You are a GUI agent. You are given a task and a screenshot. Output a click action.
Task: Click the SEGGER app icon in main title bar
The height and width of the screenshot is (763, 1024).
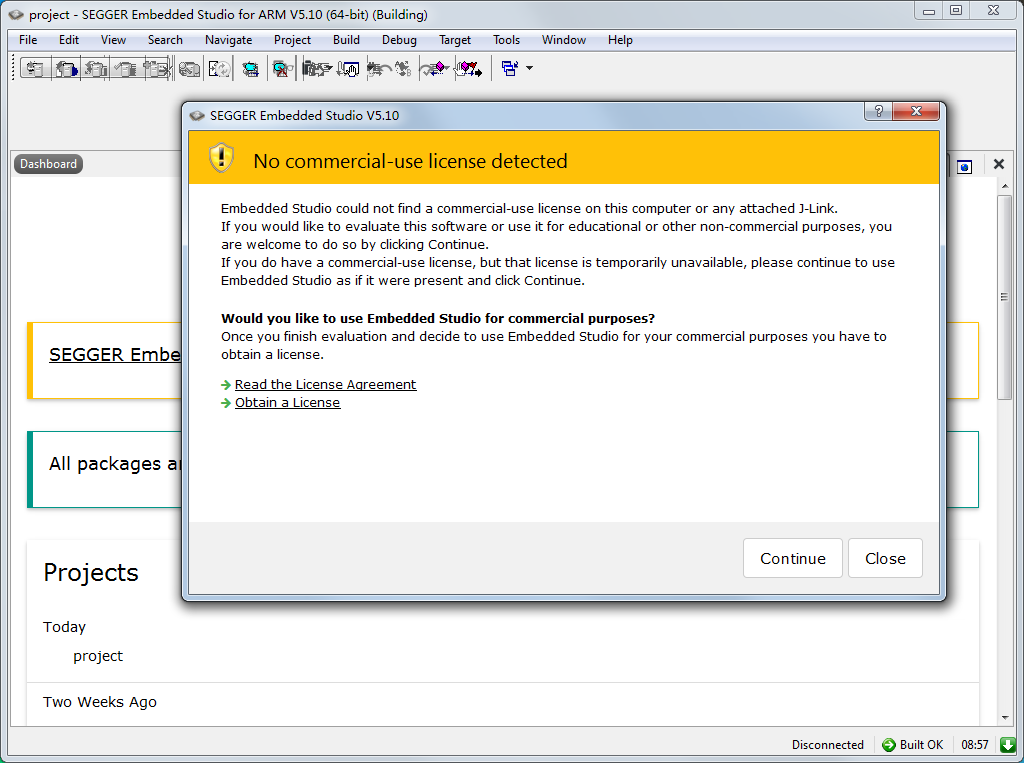16,14
